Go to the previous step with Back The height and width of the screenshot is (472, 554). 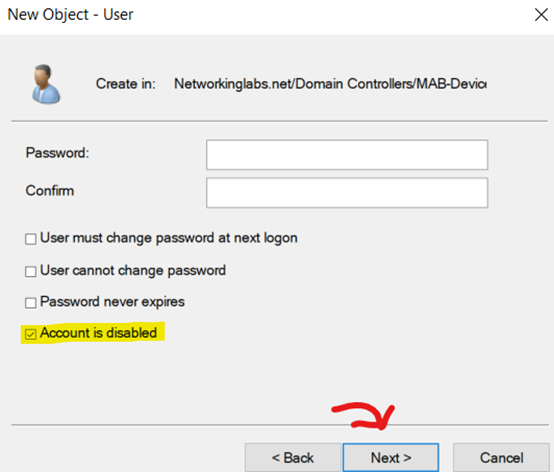pos(293,458)
